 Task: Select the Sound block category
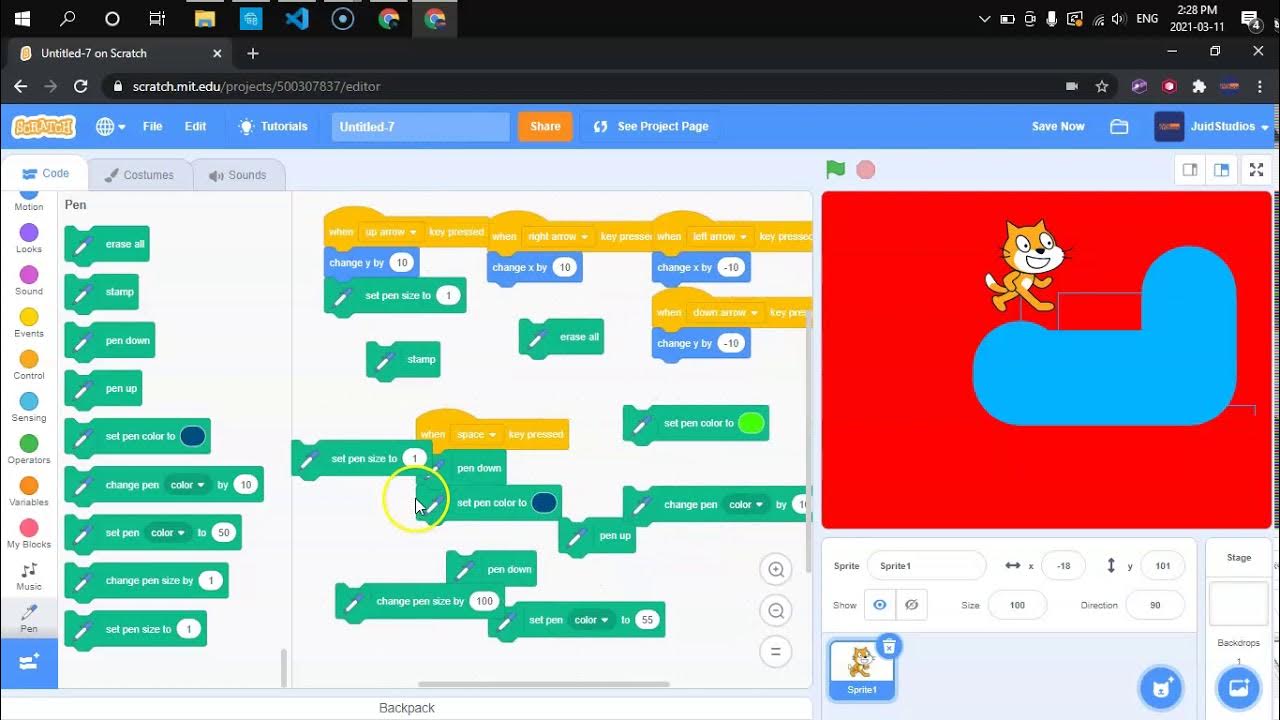pos(29,281)
